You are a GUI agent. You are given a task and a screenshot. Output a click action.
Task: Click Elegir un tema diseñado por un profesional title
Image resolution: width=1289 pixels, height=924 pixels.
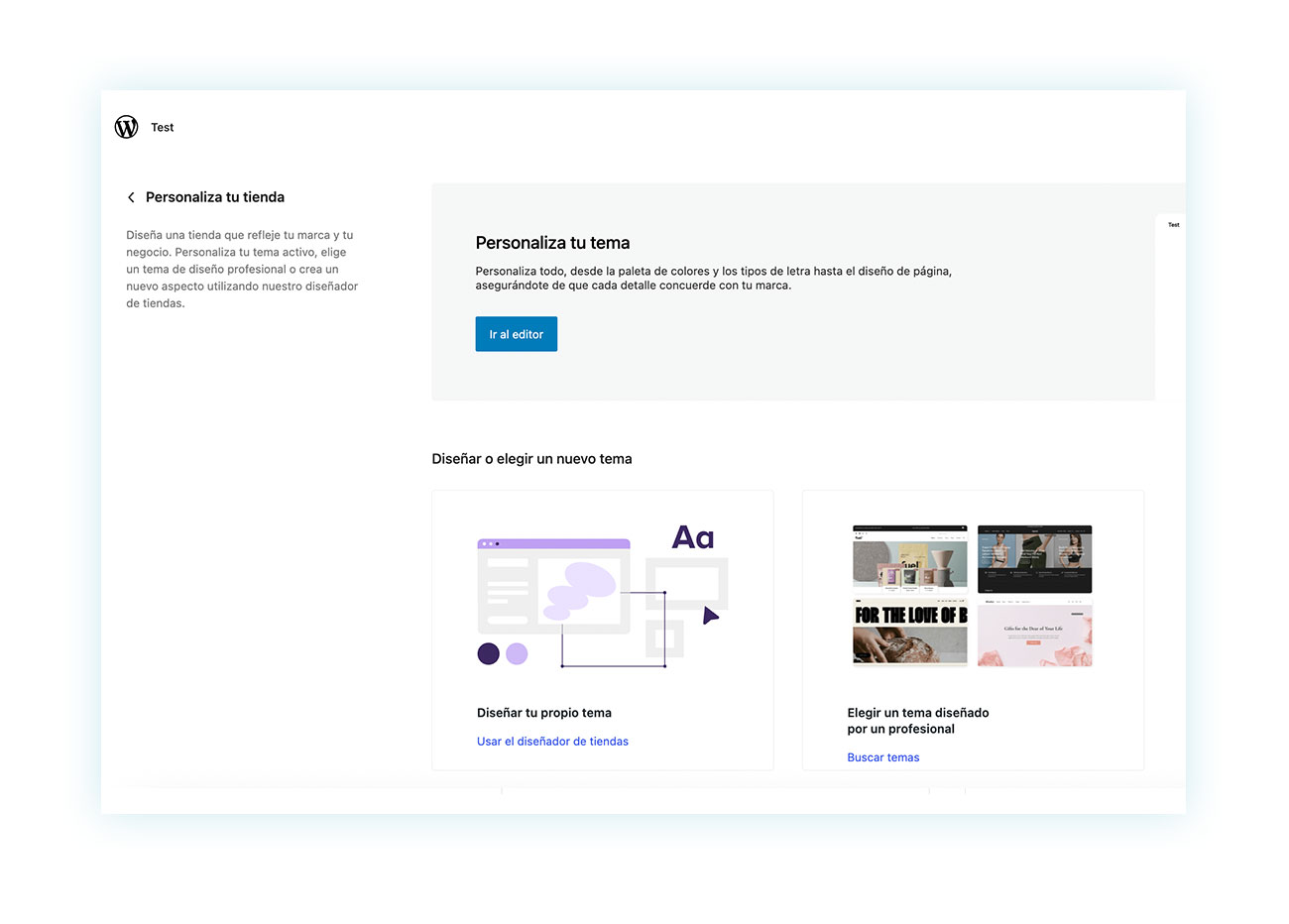pyautogui.click(x=918, y=721)
